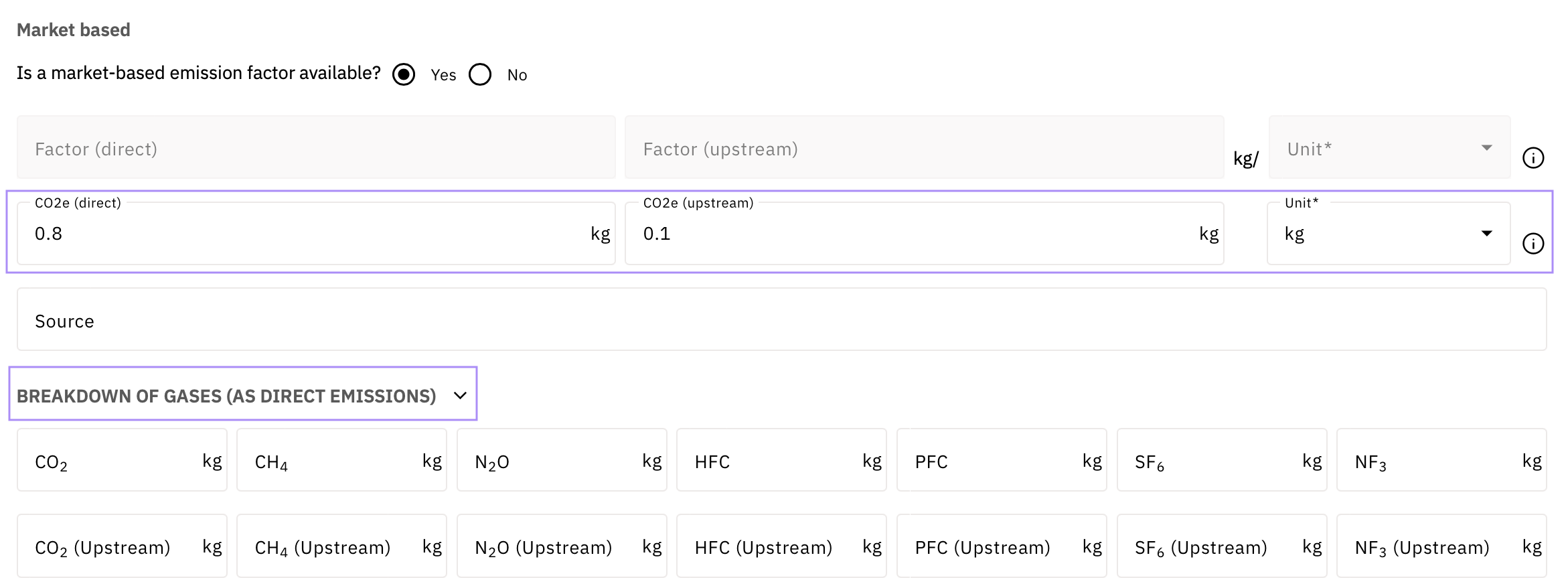Focus the N2O direct emissions field
The width and height of the screenshot is (1568, 588).
[x=555, y=461]
